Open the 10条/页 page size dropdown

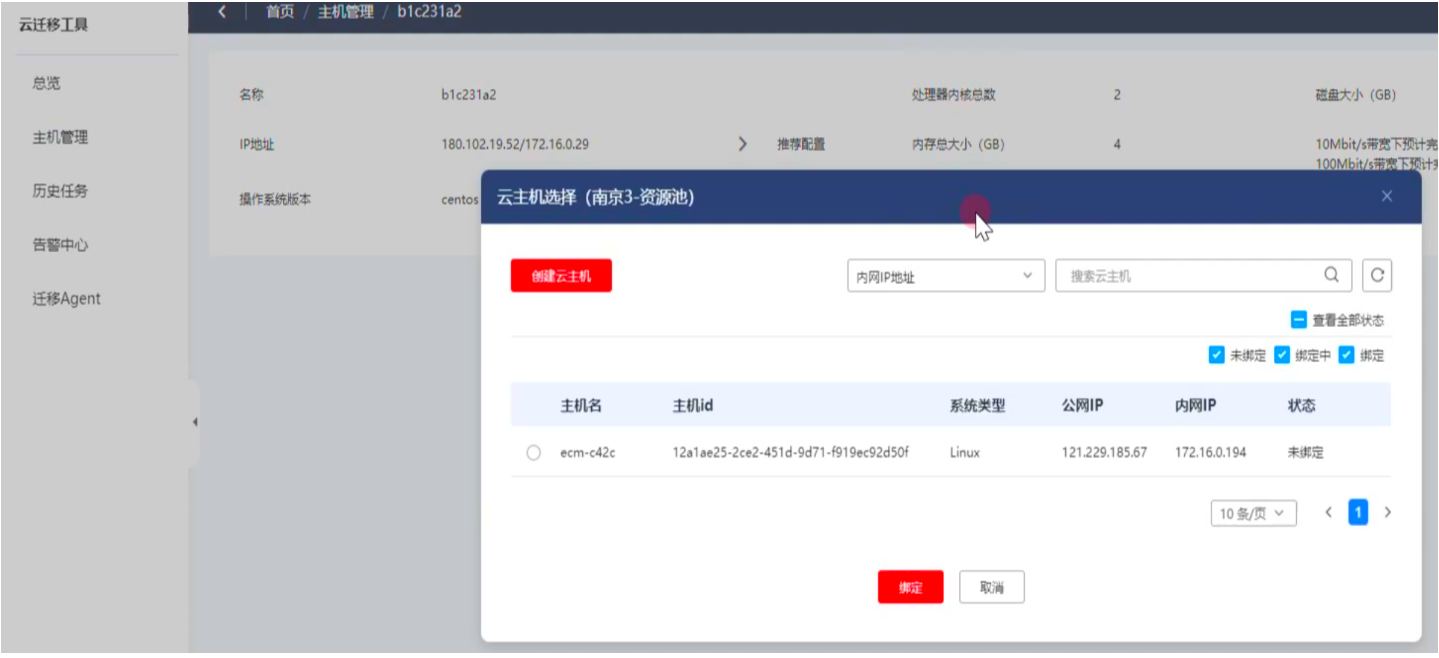1253,514
